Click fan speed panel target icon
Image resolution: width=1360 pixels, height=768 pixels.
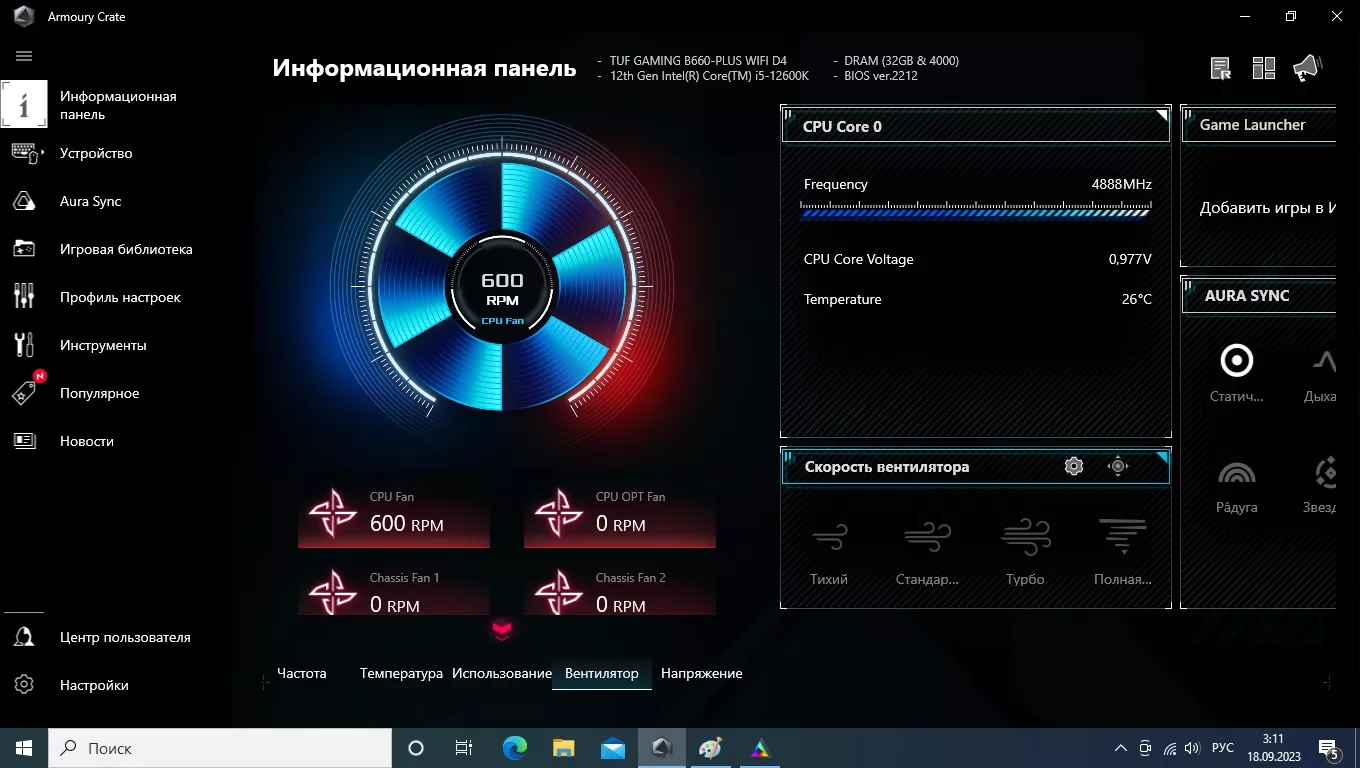(1118, 466)
